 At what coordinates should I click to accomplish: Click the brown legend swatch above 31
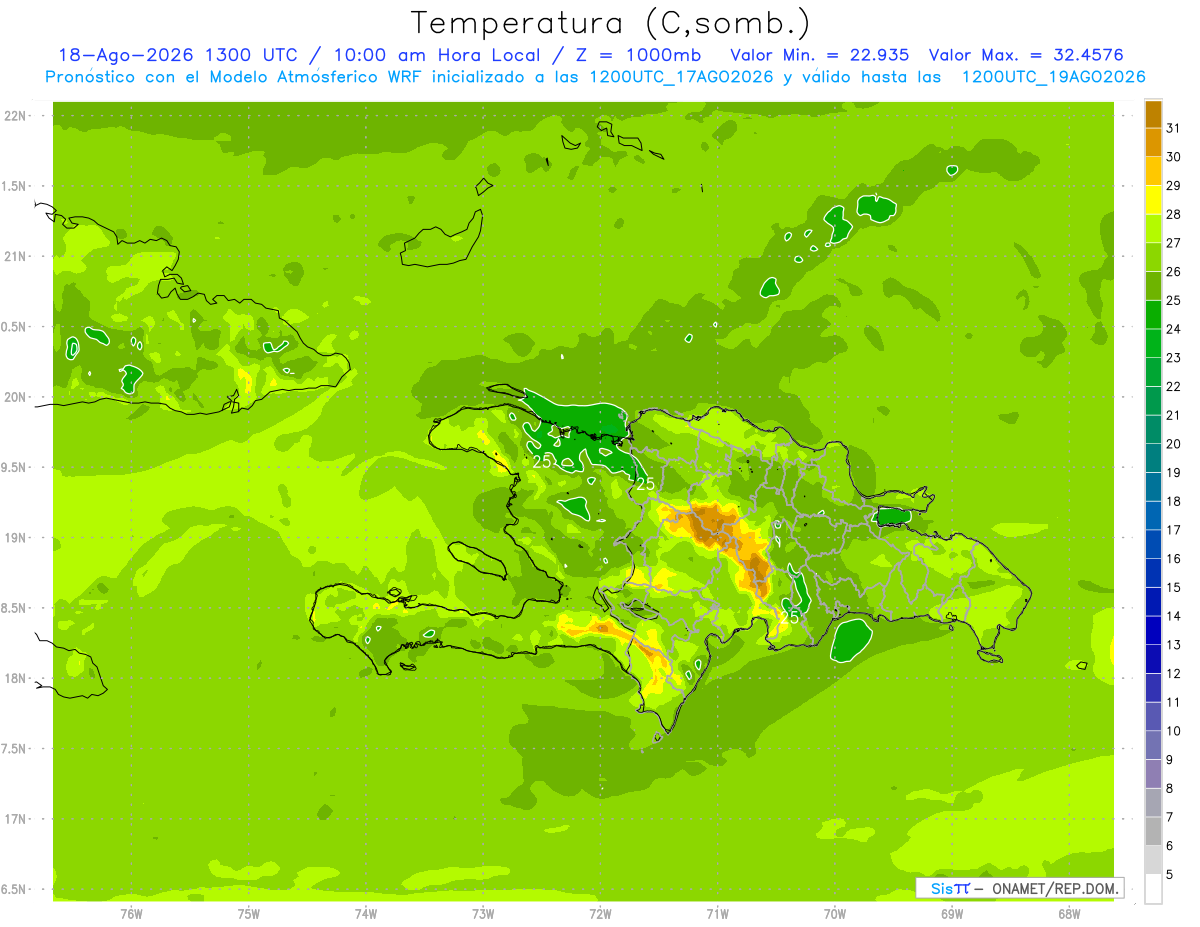point(1153,114)
